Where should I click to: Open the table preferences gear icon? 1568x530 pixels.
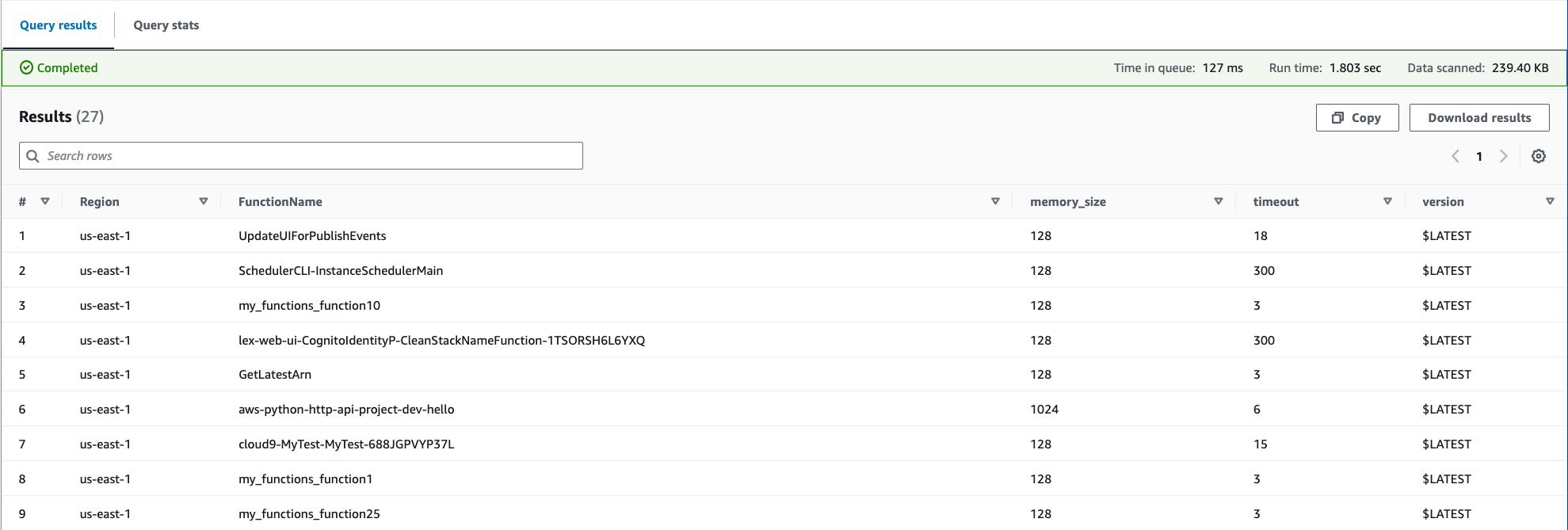1538,156
